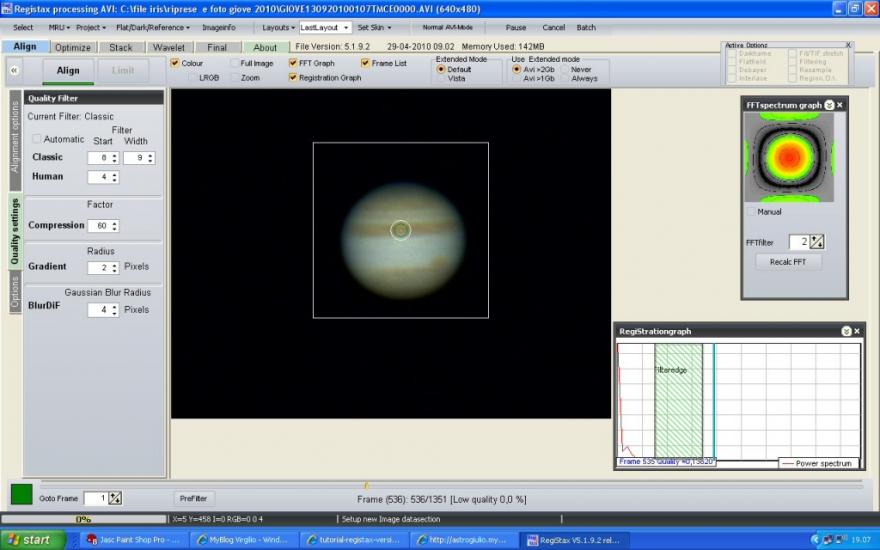
Task: Switch to the Optimize tab
Action: coord(73,48)
